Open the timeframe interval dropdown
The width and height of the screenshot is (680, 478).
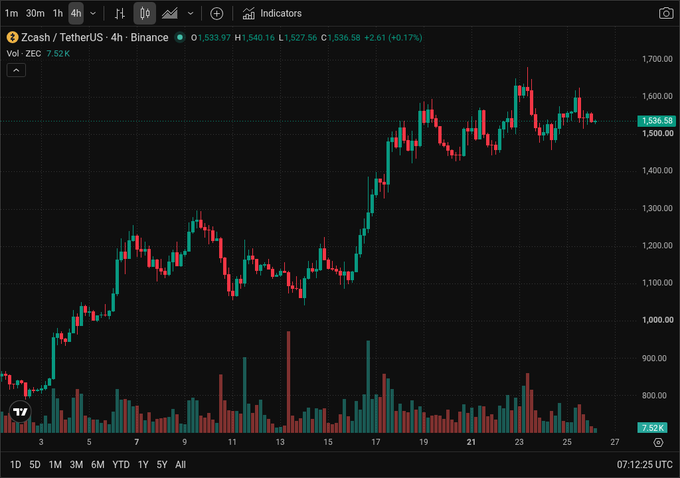(x=93, y=13)
